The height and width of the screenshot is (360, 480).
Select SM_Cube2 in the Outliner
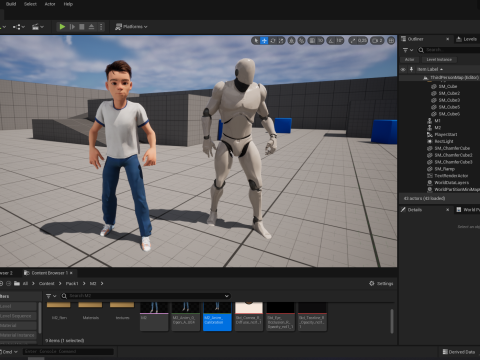449,93
